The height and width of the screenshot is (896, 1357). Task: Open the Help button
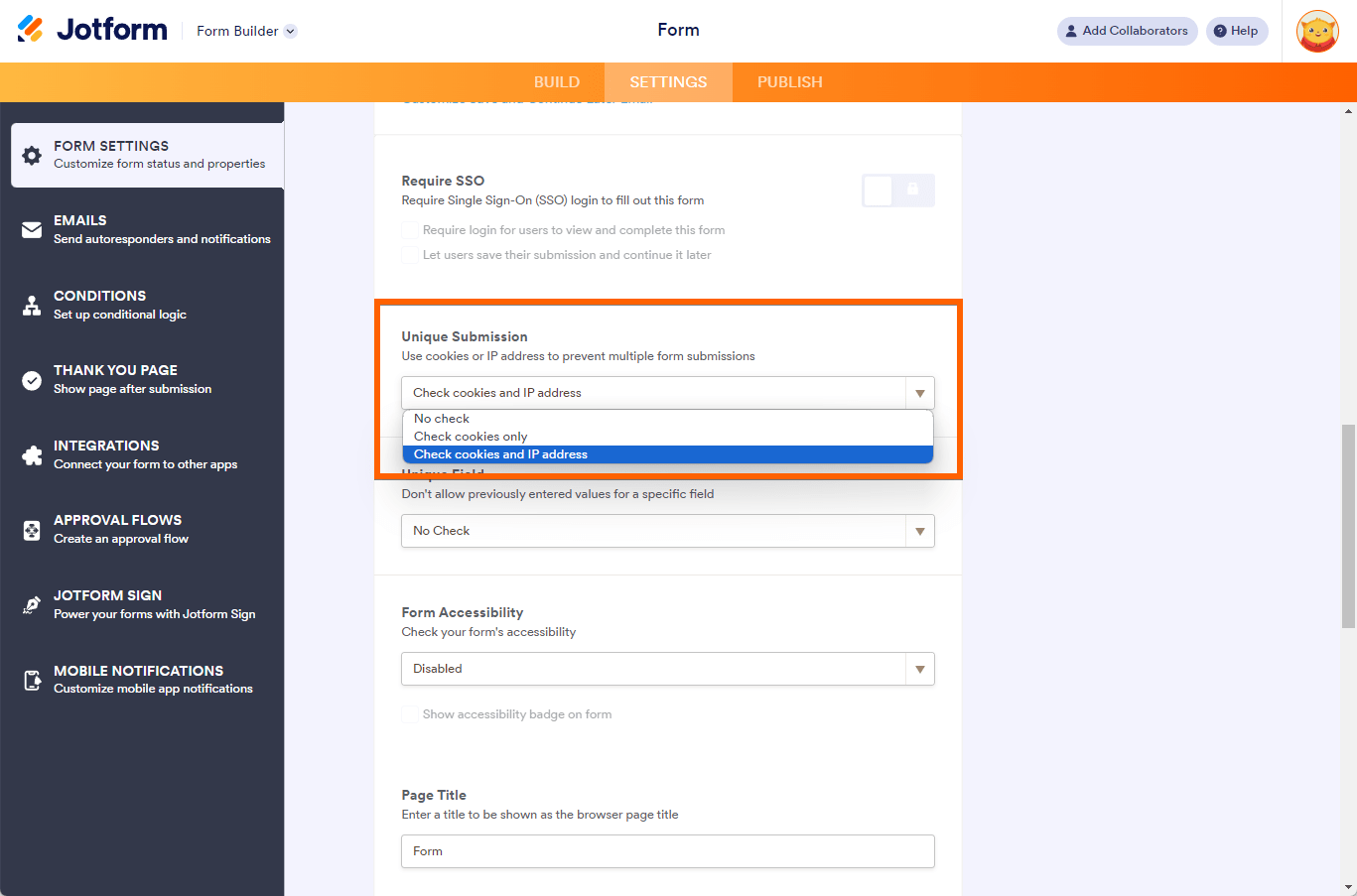pyautogui.click(x=1236, y=31)
